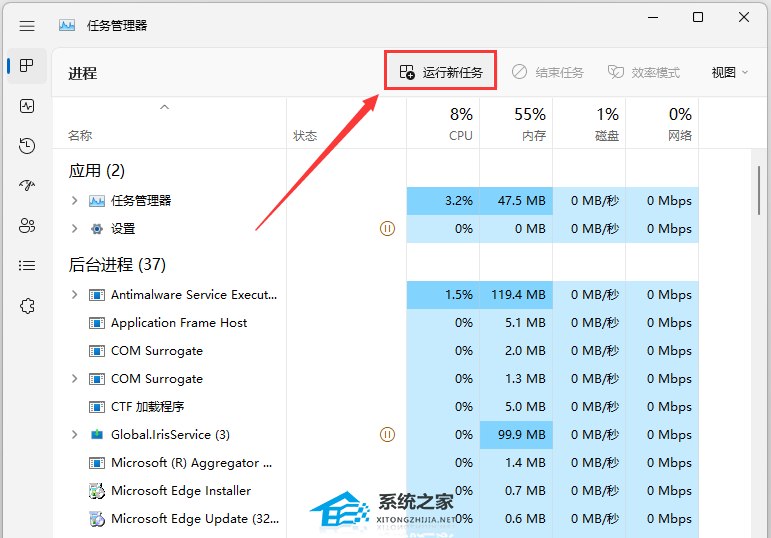Select the Processes sidebar icon
Viewport: 771px width, 538px height.
pyautogui.click(x=27, y=66)
